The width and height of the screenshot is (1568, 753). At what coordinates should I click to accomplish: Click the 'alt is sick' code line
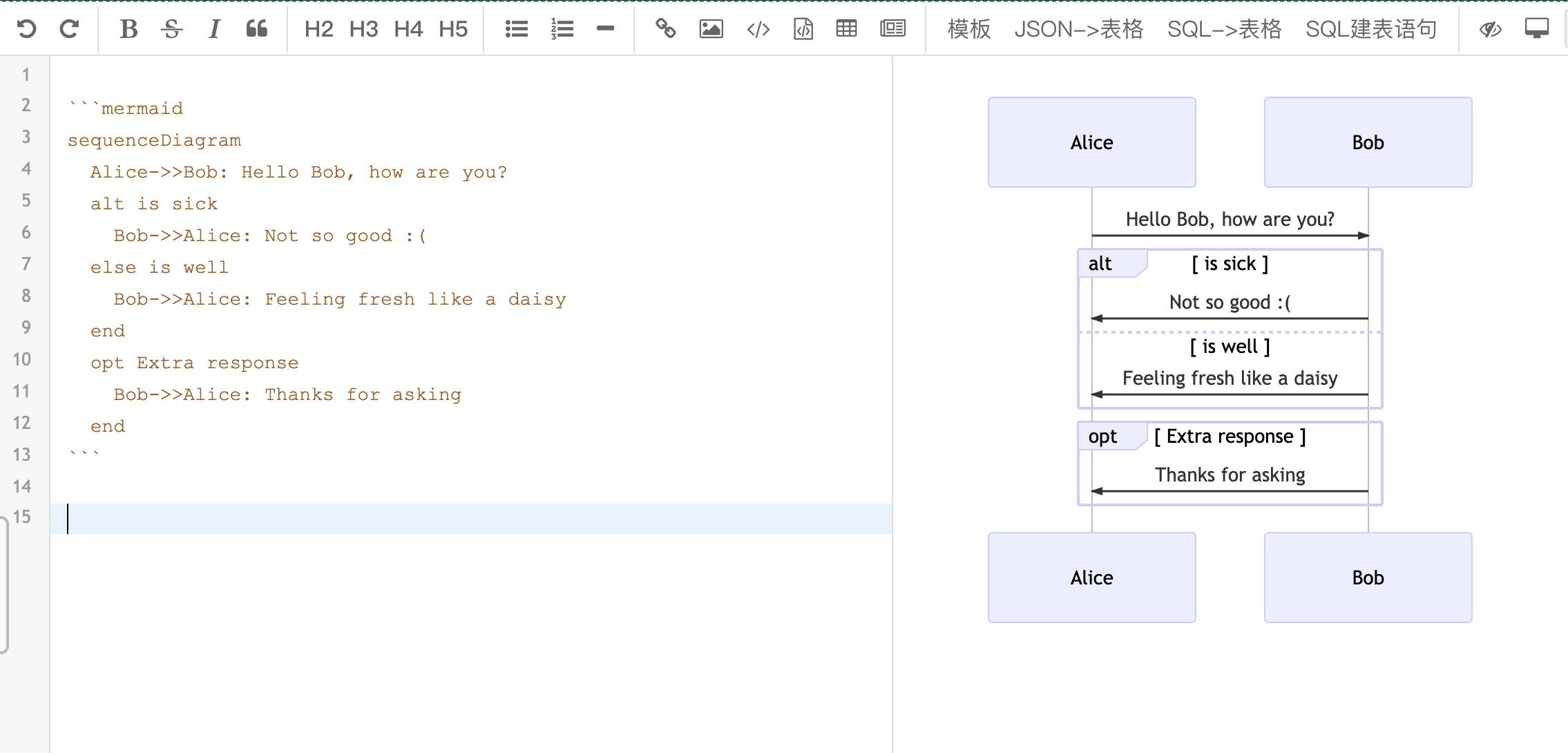tap(154, 204)
